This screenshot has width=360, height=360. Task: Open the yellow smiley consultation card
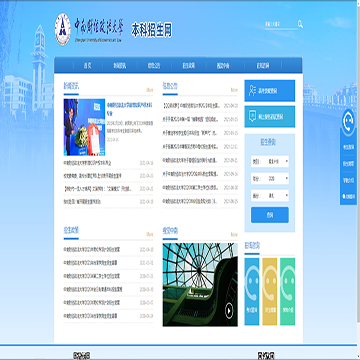coord(269,292)
